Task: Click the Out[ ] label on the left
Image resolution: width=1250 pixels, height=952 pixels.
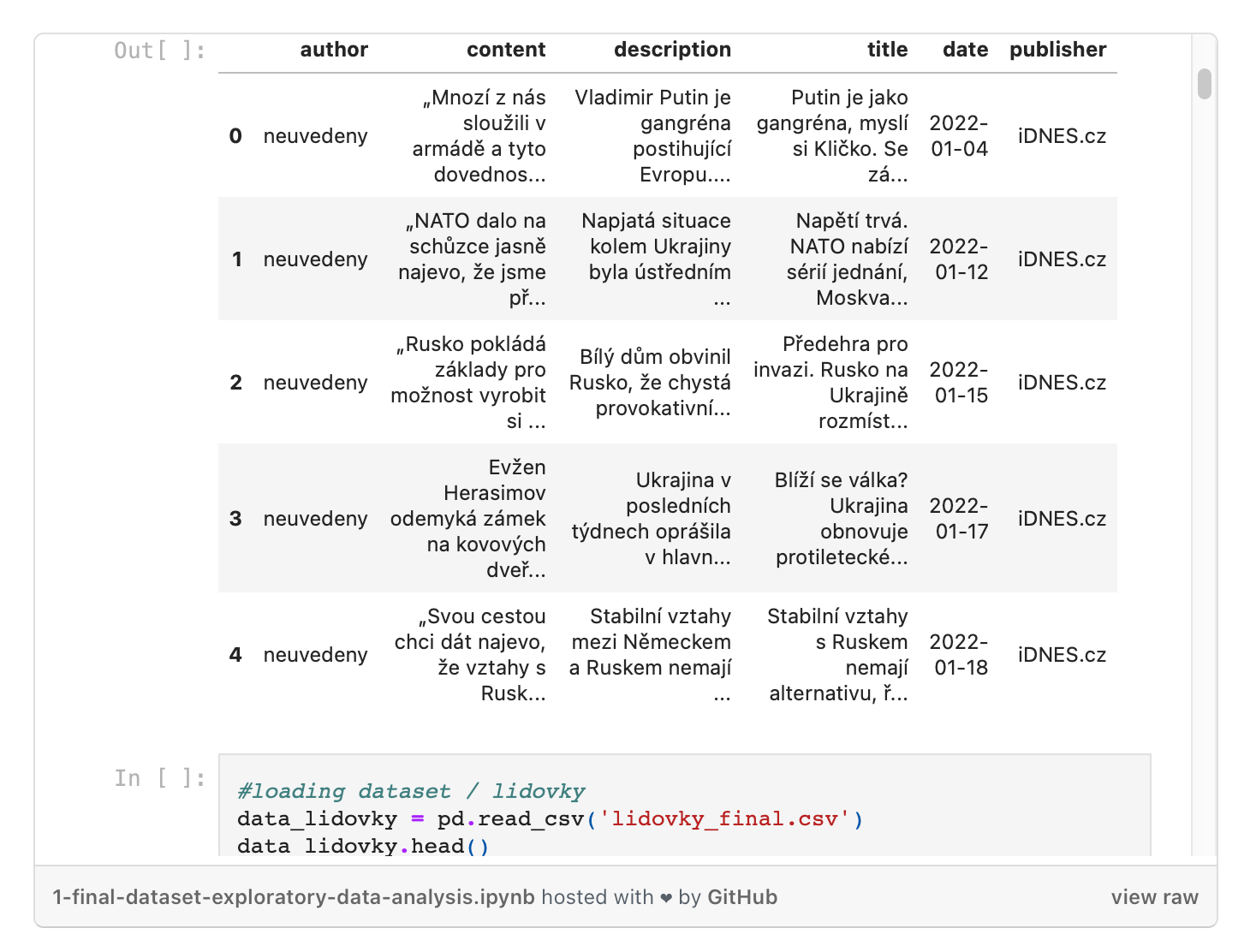Action: pyautogui.click(x=158, y=50)
